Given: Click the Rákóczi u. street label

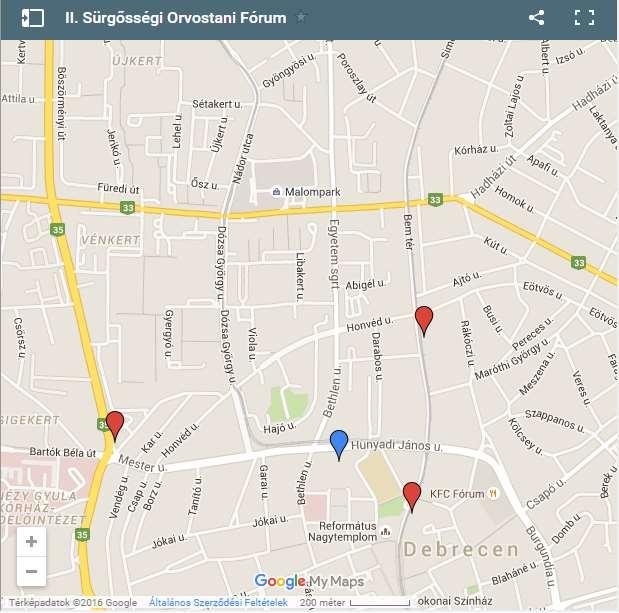Looking at the screenshot, I should [467, 343].
